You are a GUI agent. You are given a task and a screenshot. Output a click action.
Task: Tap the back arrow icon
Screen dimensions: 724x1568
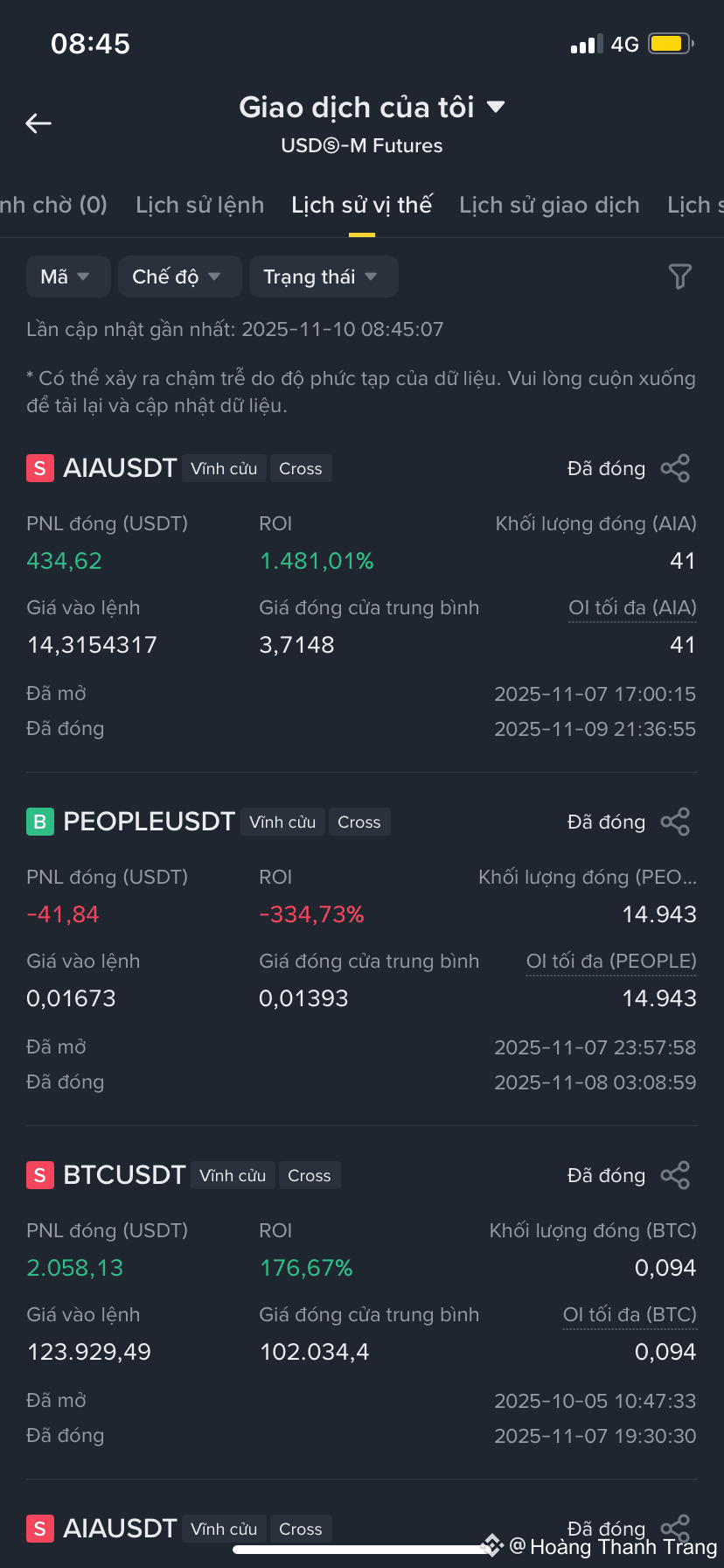[x=38, y=123]
